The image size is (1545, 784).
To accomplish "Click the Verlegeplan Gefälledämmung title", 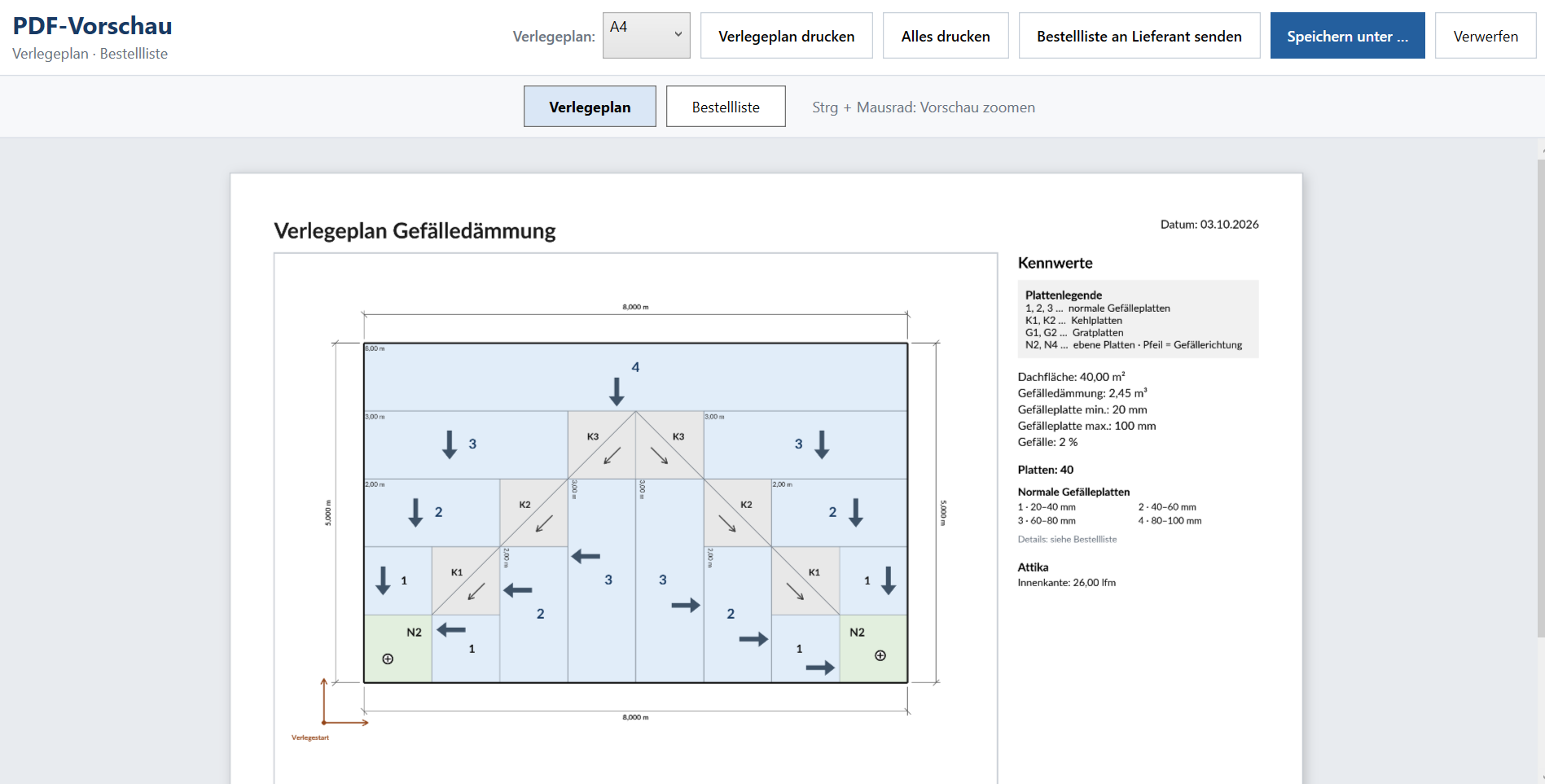I will pos(415,231).
